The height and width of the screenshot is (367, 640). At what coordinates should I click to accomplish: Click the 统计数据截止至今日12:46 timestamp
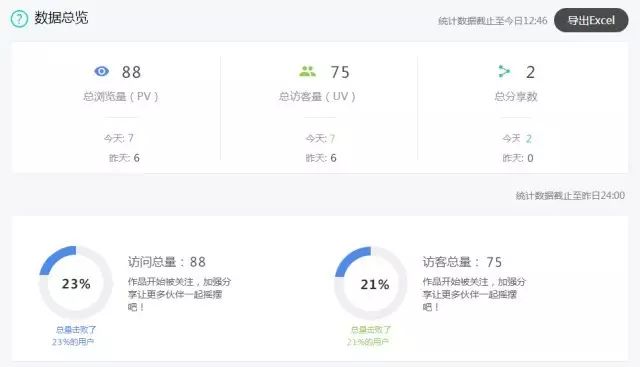(x=493, y=20)
